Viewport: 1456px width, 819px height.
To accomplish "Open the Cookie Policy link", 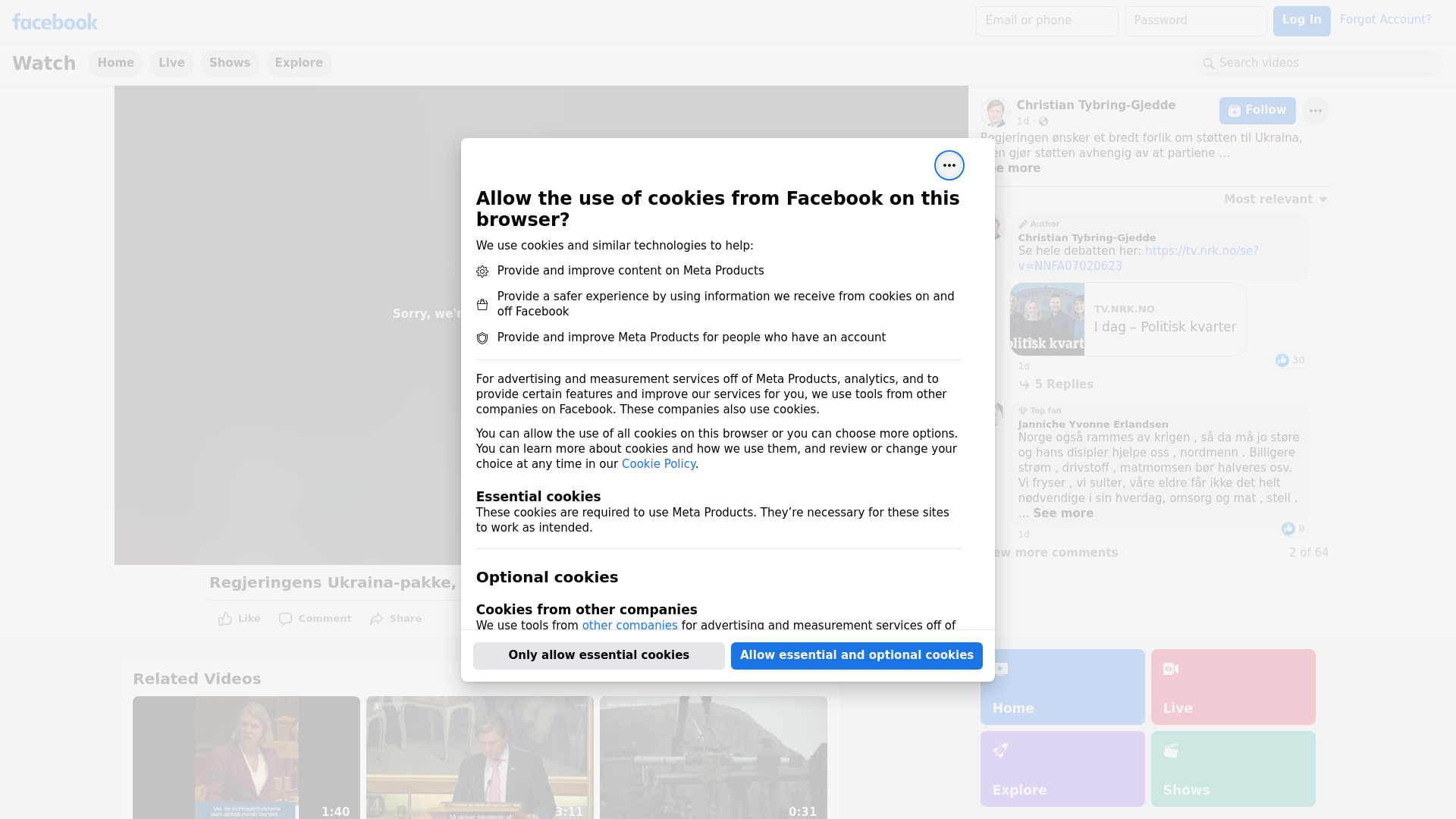I will tap(658, 464).
